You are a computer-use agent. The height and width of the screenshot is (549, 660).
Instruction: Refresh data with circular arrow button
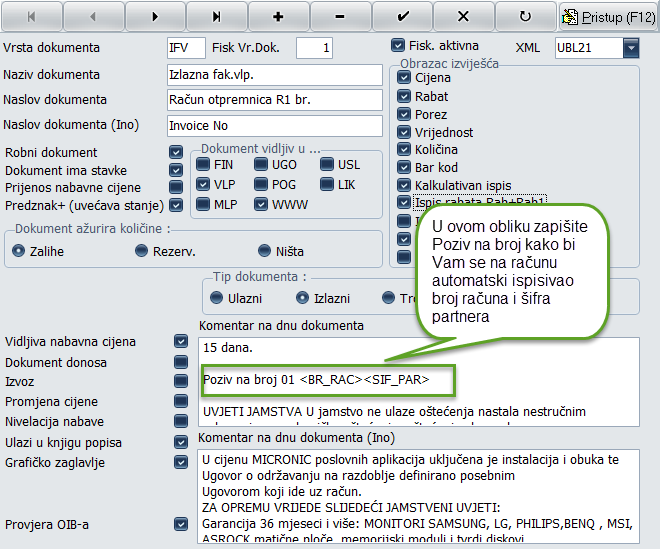(526, 17)
